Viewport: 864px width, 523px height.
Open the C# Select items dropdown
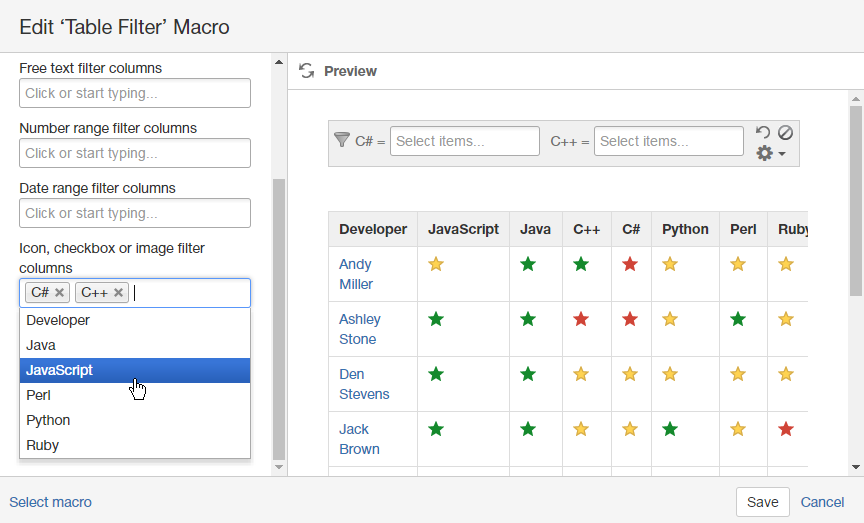point(464,141)
